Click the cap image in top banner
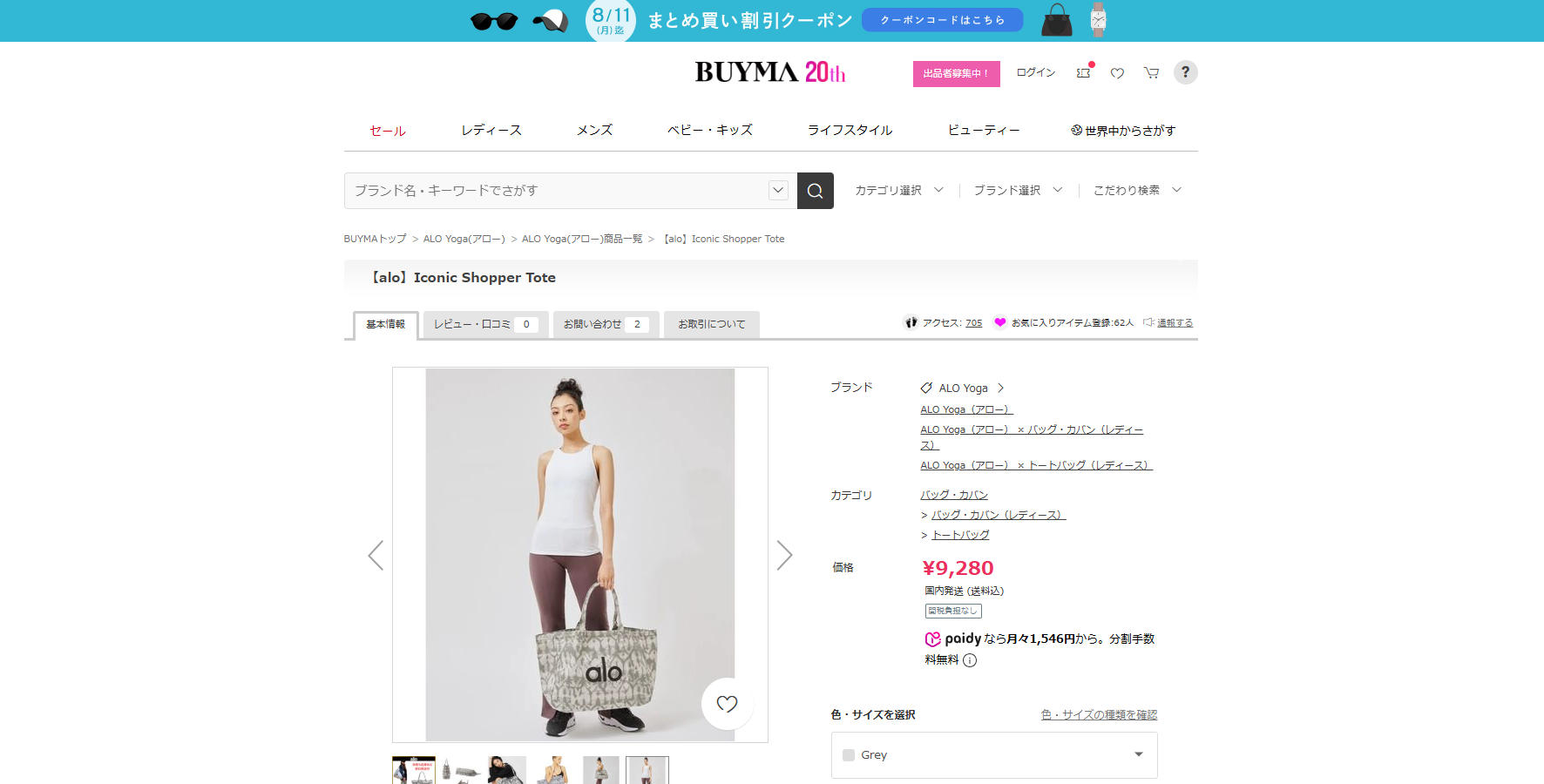The height and width of the screenshot is (784, 1544). (x=551, y=21)
